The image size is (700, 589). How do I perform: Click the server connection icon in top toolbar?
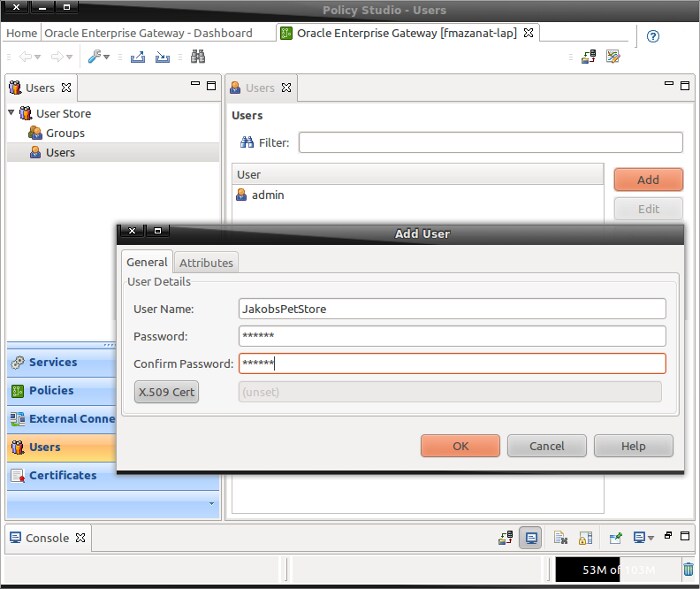coord(589,56)
